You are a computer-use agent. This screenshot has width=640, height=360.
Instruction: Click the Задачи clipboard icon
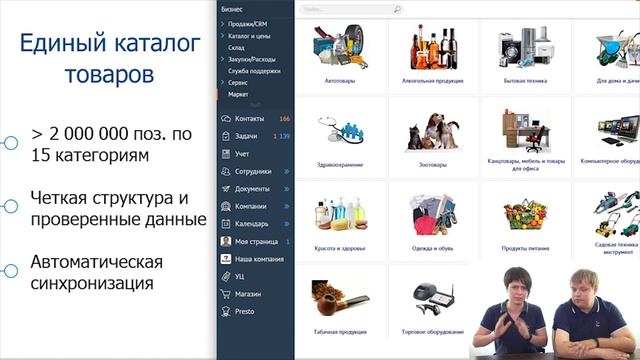click(x=226, y=136)
